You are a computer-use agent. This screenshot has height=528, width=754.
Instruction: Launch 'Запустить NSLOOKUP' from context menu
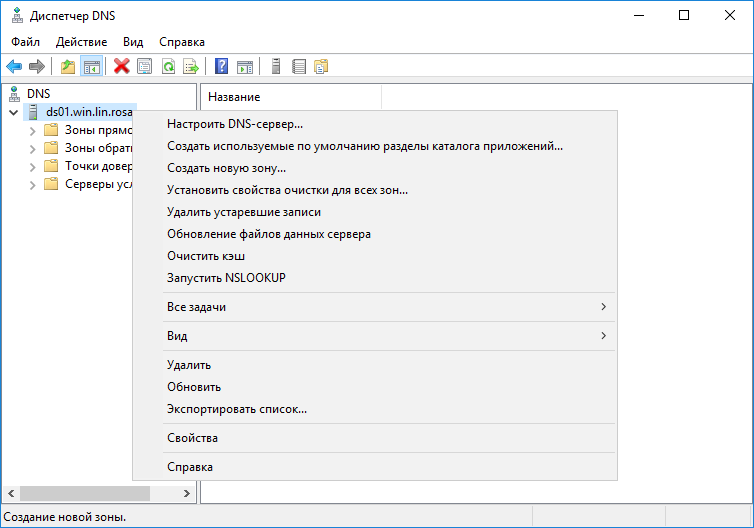tap(226, 278)
